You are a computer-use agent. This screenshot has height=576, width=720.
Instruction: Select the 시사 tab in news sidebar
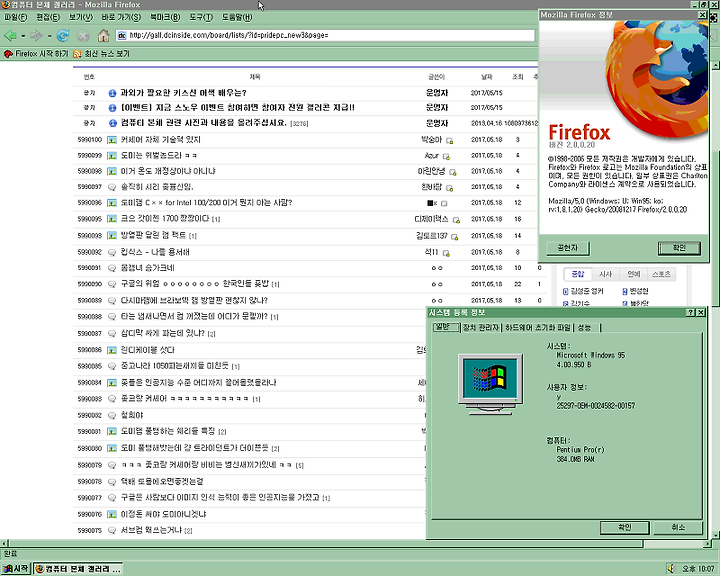605,274
